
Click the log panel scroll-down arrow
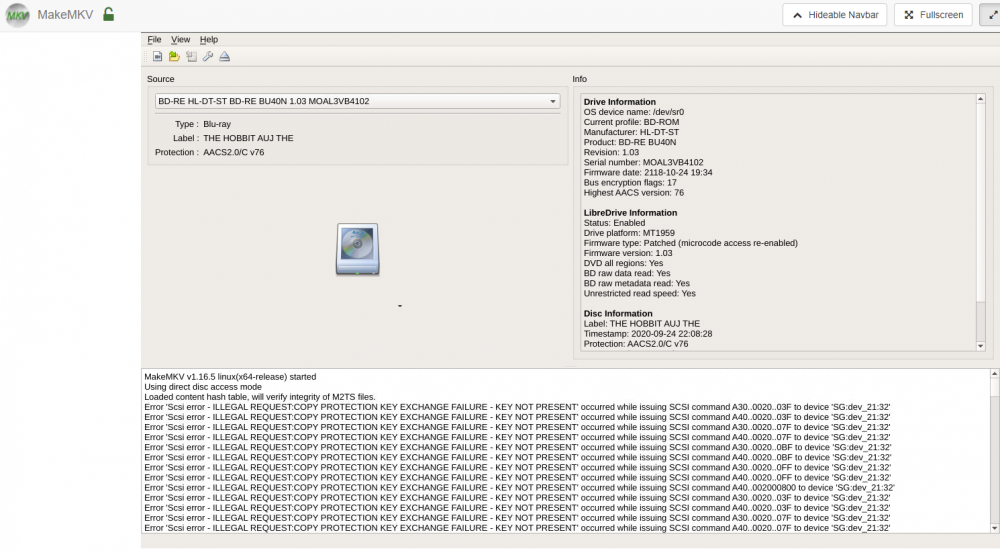tap(994, 529)
